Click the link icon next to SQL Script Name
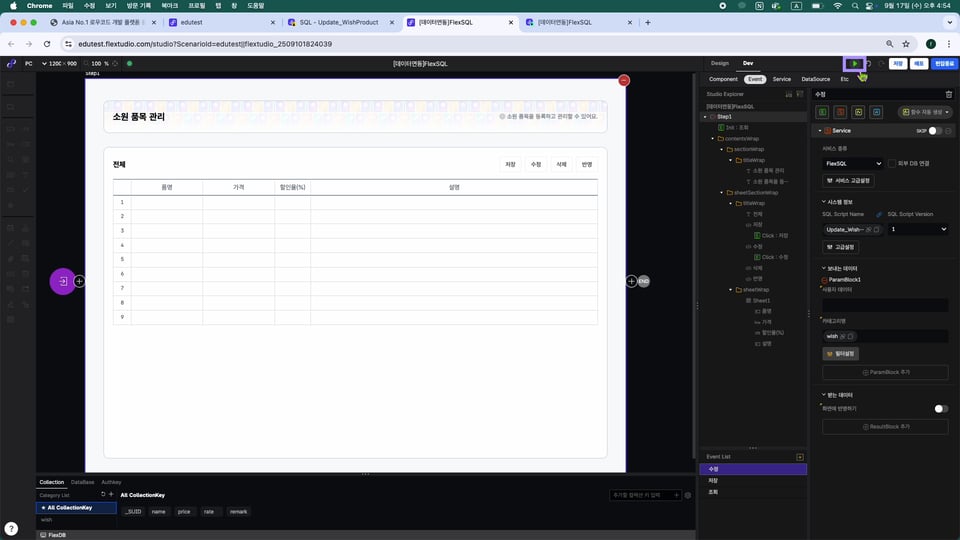The height and width of the screenshot is (540, 960). (879, 214)
